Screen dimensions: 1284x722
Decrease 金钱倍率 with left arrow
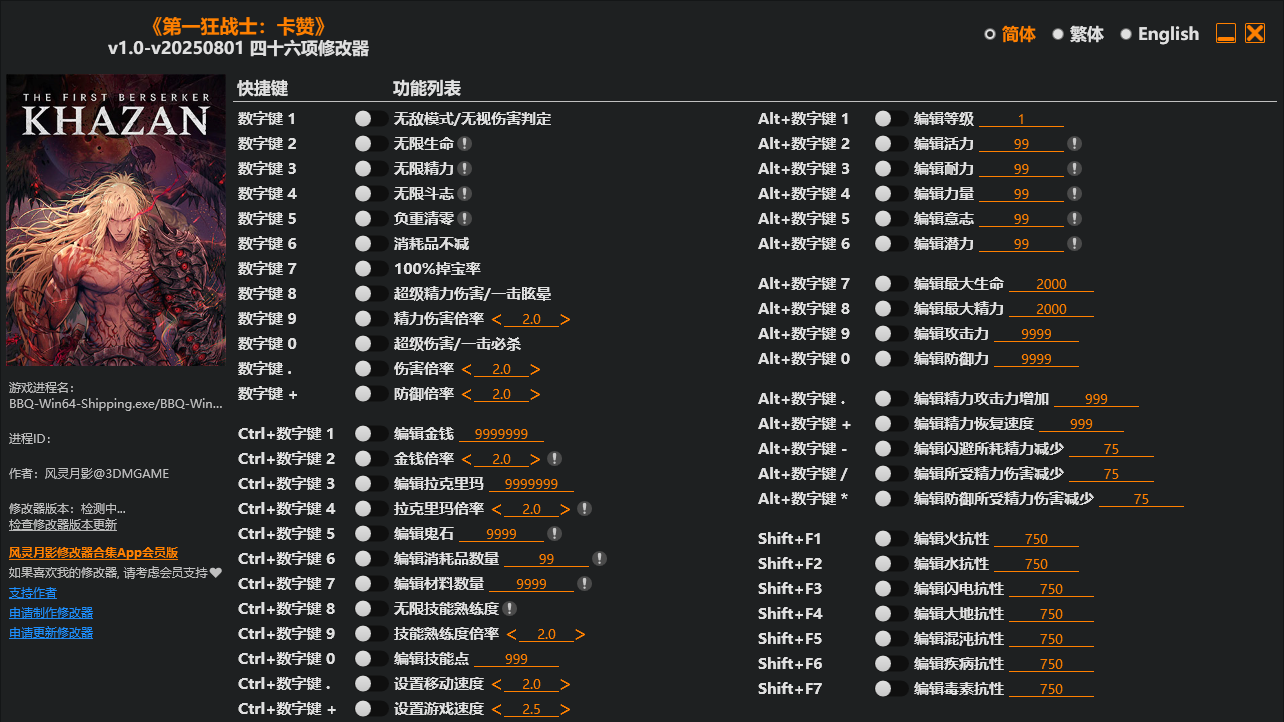click(466, 460)
